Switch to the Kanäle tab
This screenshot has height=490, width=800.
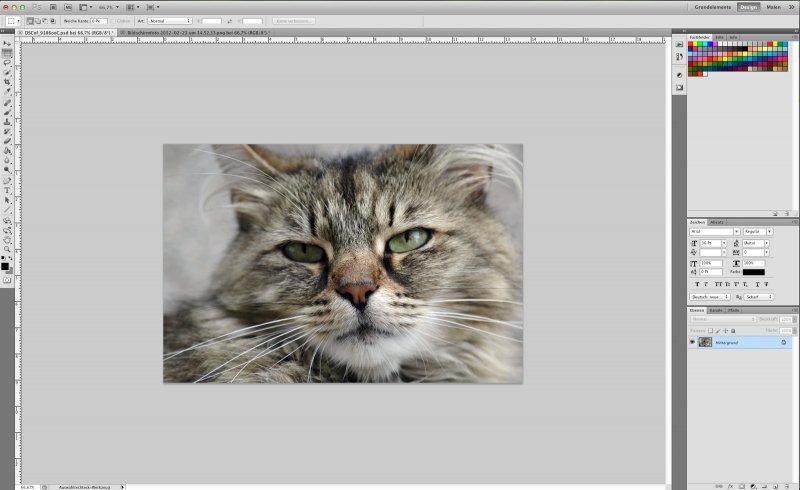point(716,310)
